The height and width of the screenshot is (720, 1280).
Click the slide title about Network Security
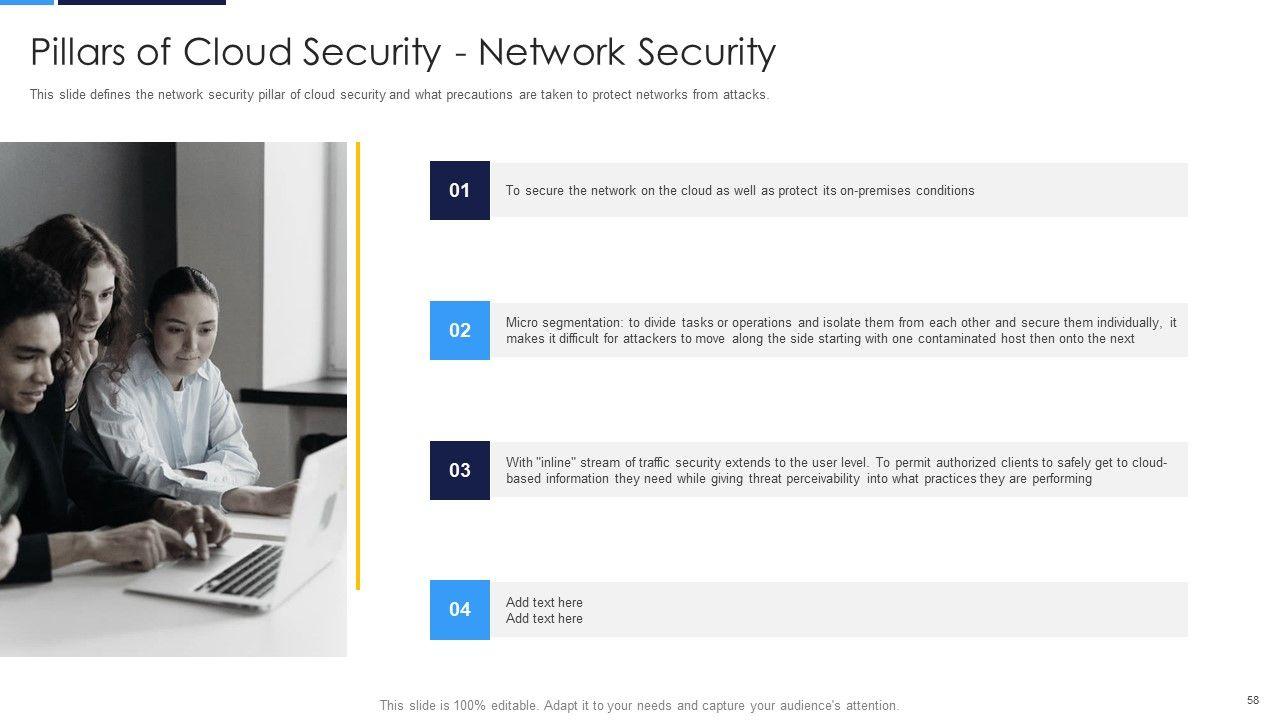403,52
